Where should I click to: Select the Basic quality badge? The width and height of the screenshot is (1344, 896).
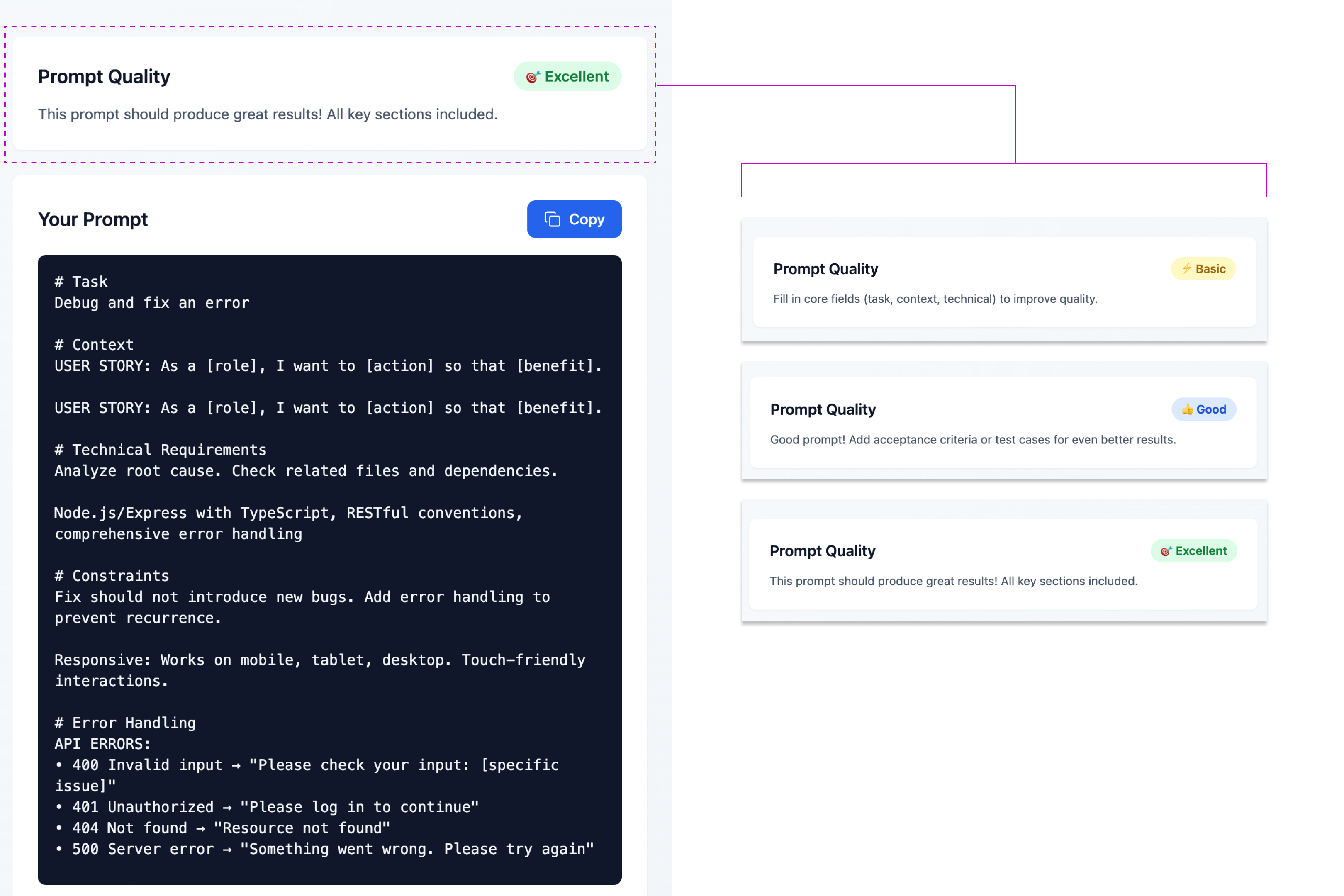(1203, 268)
